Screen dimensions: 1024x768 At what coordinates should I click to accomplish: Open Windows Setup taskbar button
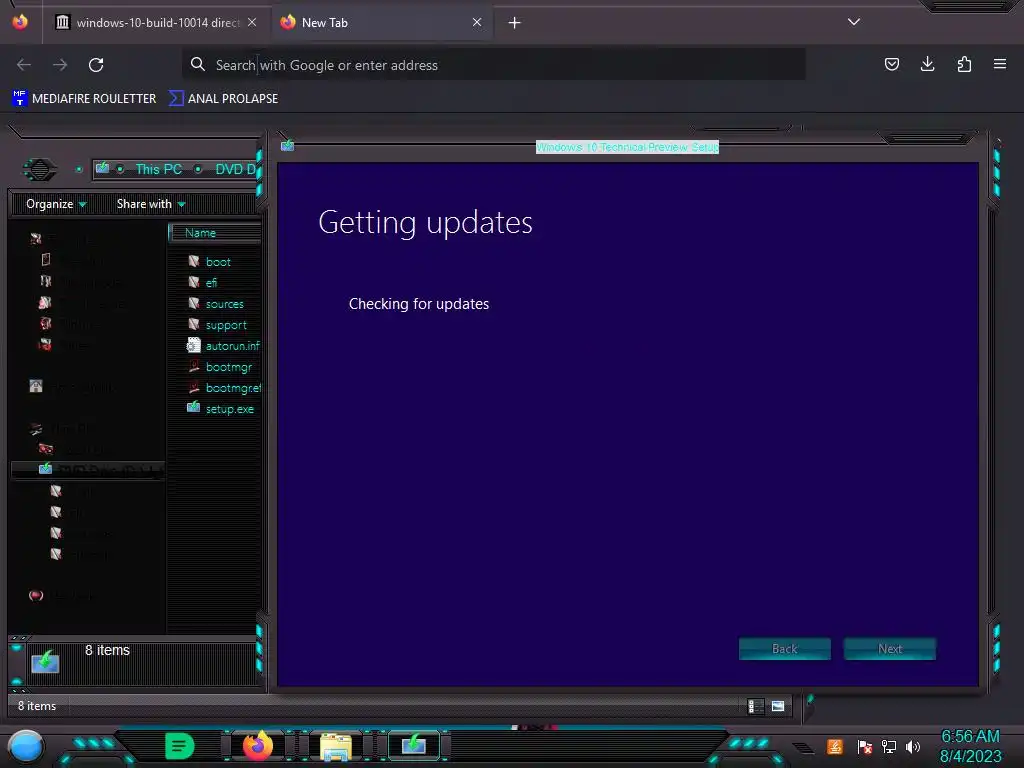[414, 744]
